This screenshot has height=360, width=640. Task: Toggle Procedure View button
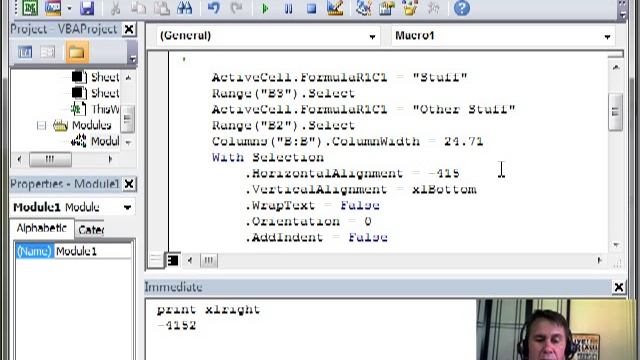click(156, 260)
